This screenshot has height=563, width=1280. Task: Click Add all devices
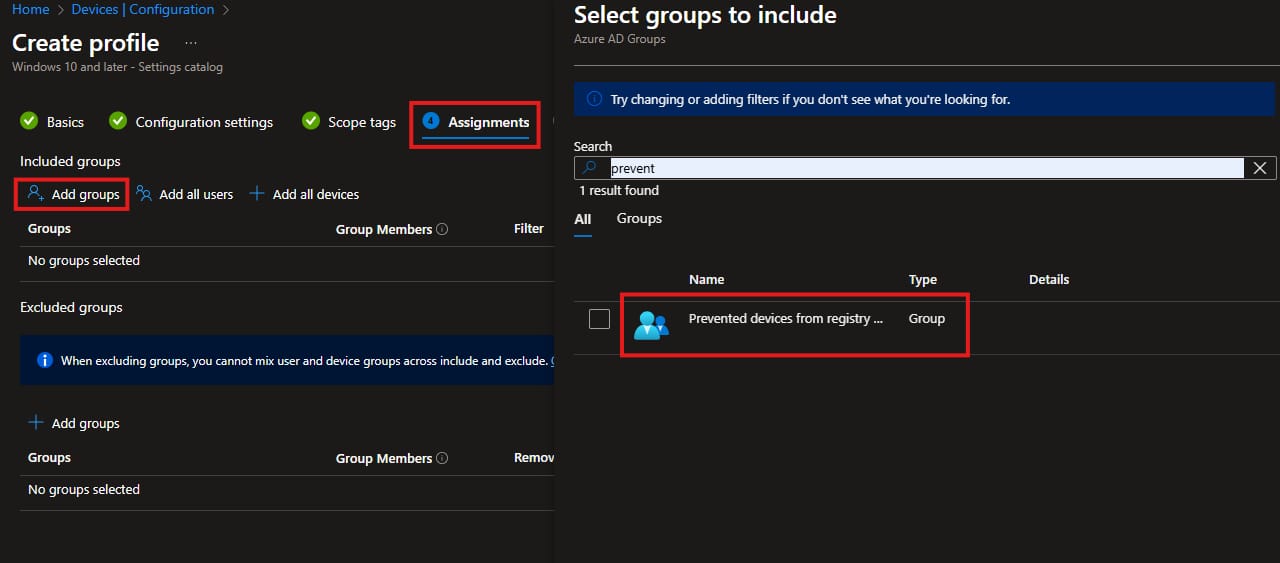[304, 194]
